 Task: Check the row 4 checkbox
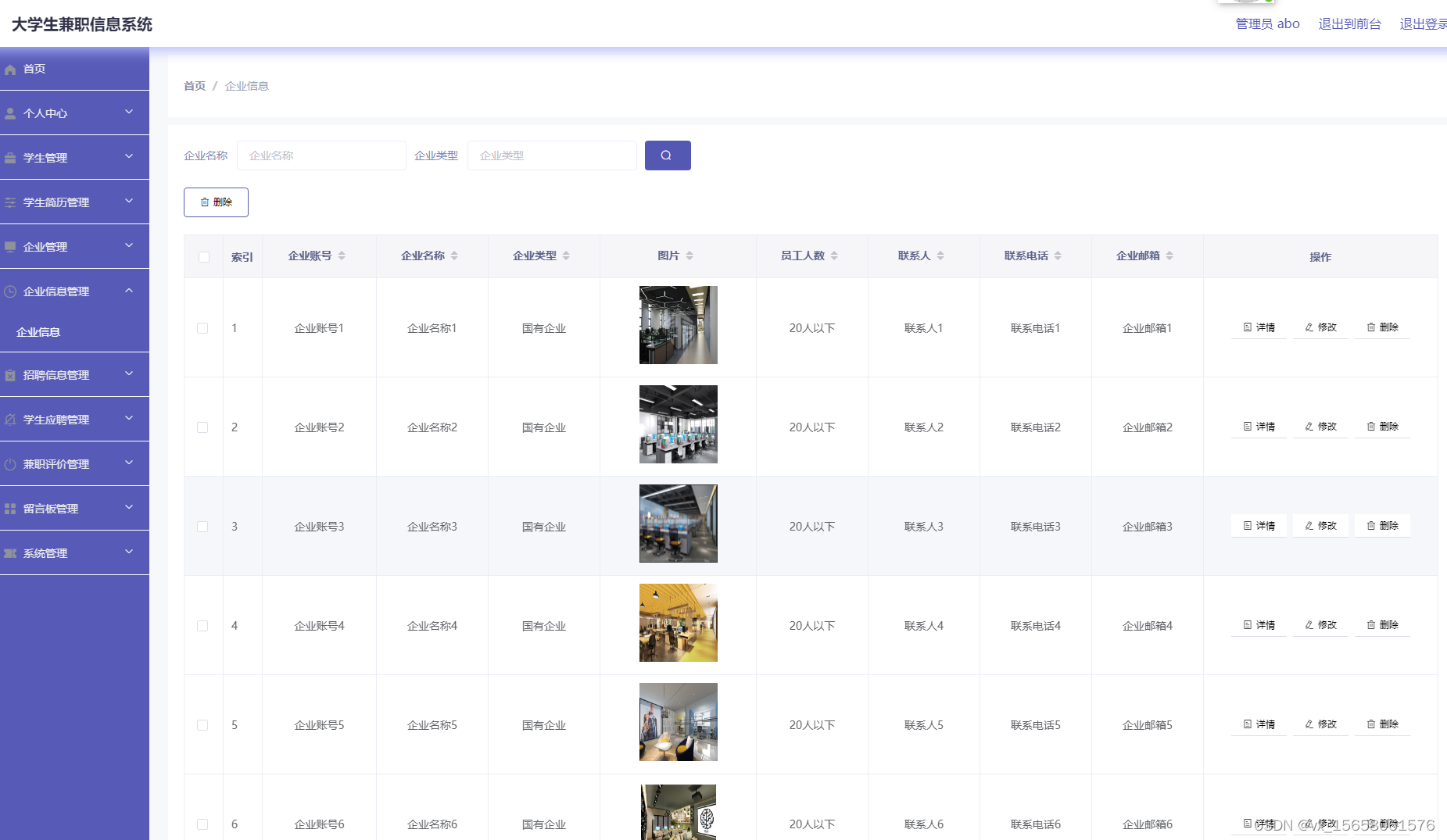(x=202, y=626)
